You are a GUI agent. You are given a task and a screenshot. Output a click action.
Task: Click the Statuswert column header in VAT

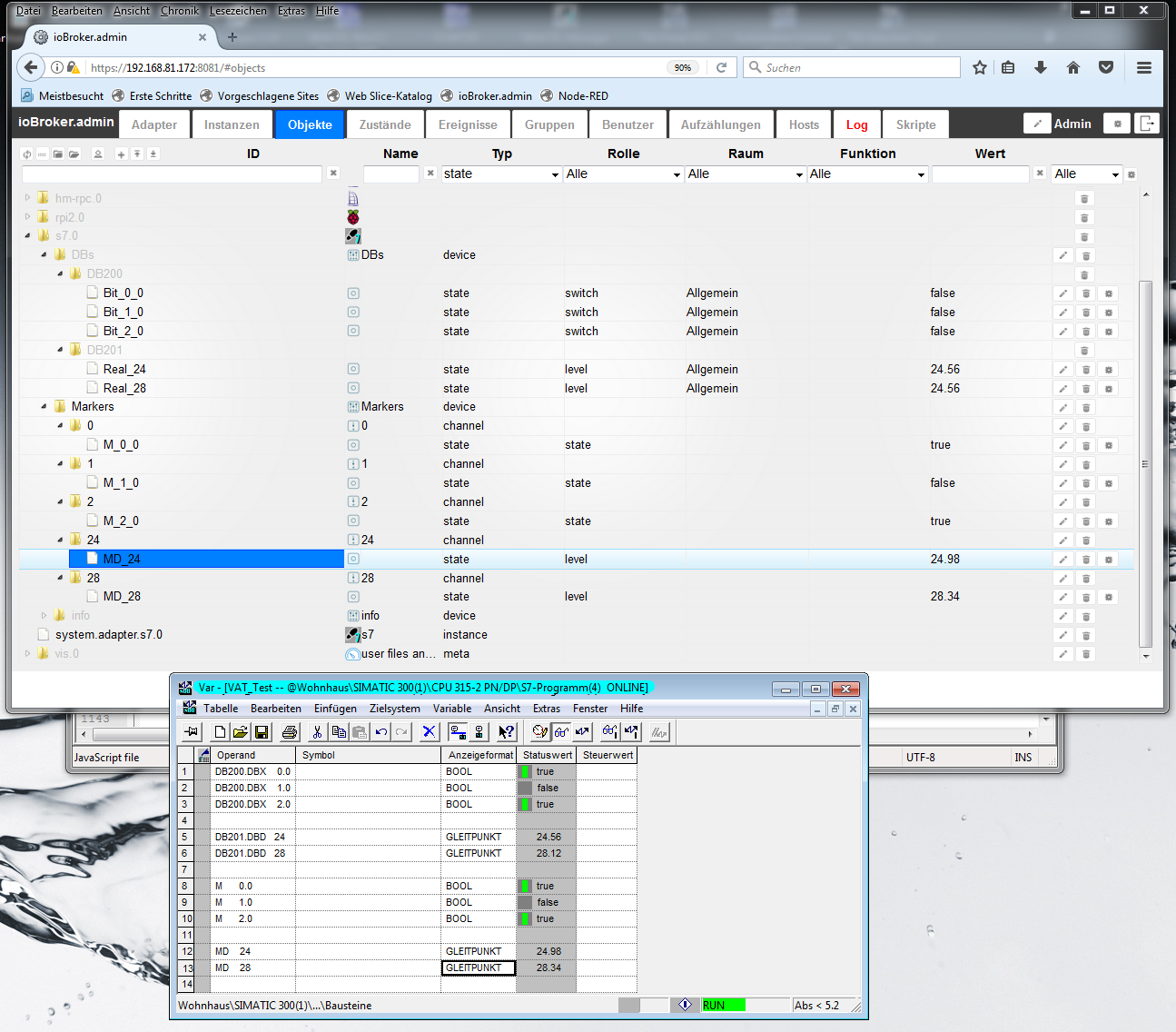pos(547,755)
